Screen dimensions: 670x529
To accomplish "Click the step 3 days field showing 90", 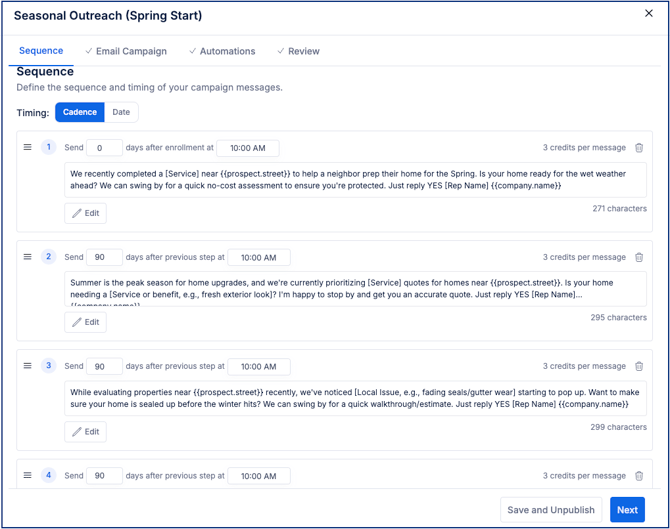I will point(104,367).
